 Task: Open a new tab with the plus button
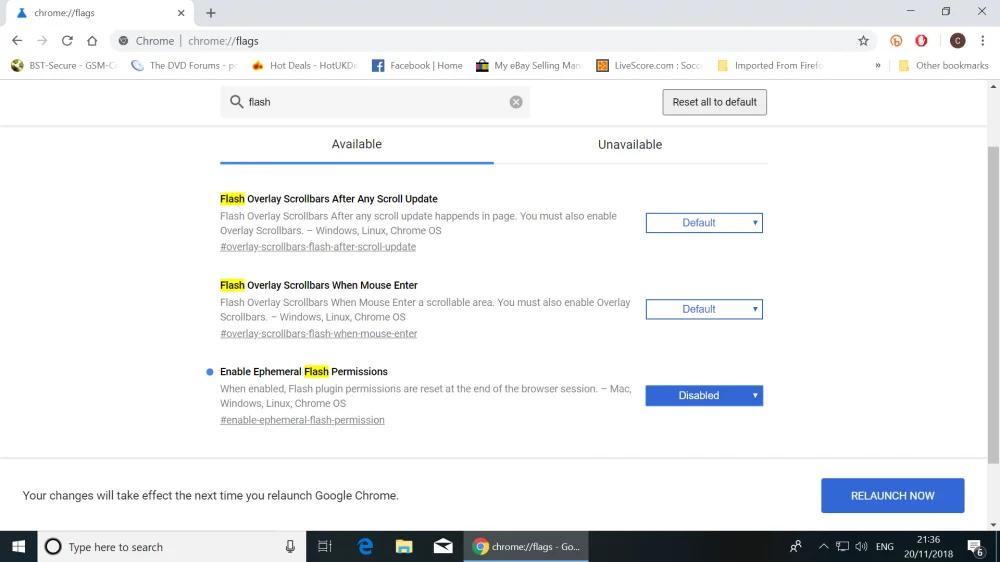(x=210, y=13)
